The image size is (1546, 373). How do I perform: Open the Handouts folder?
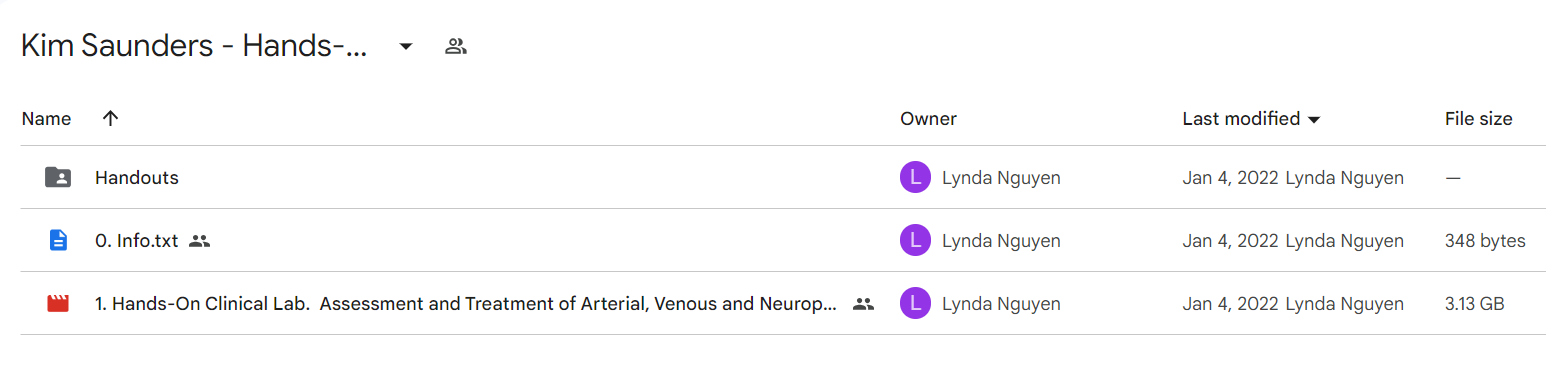pyautogui.click(x=137, y=178)
